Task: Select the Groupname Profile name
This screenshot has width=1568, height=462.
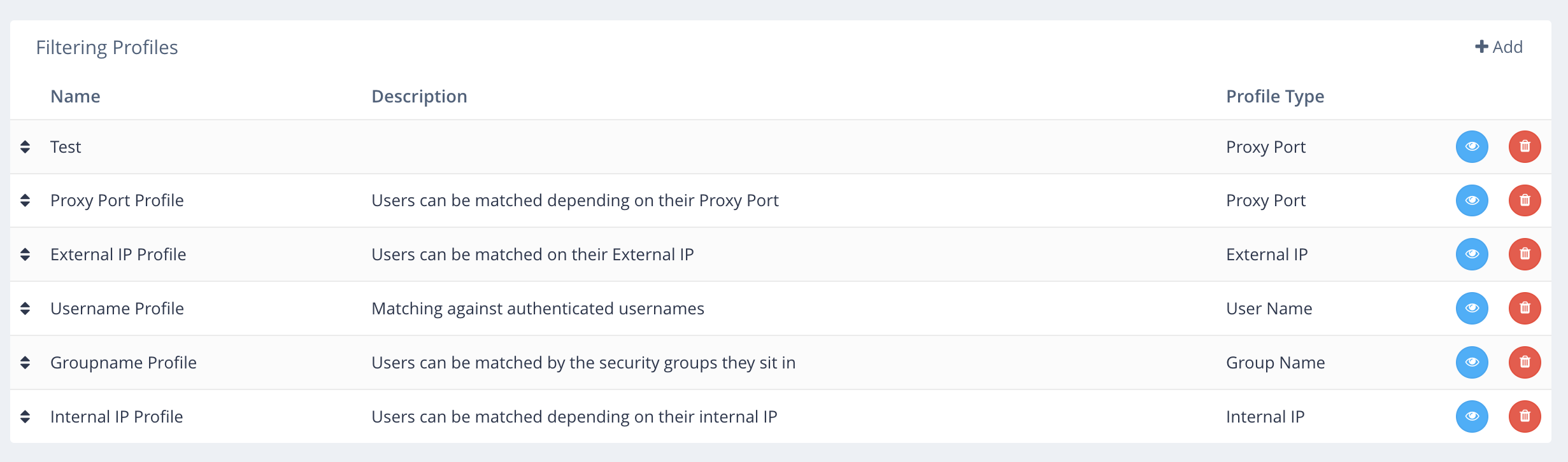Action: click(123, 363)
